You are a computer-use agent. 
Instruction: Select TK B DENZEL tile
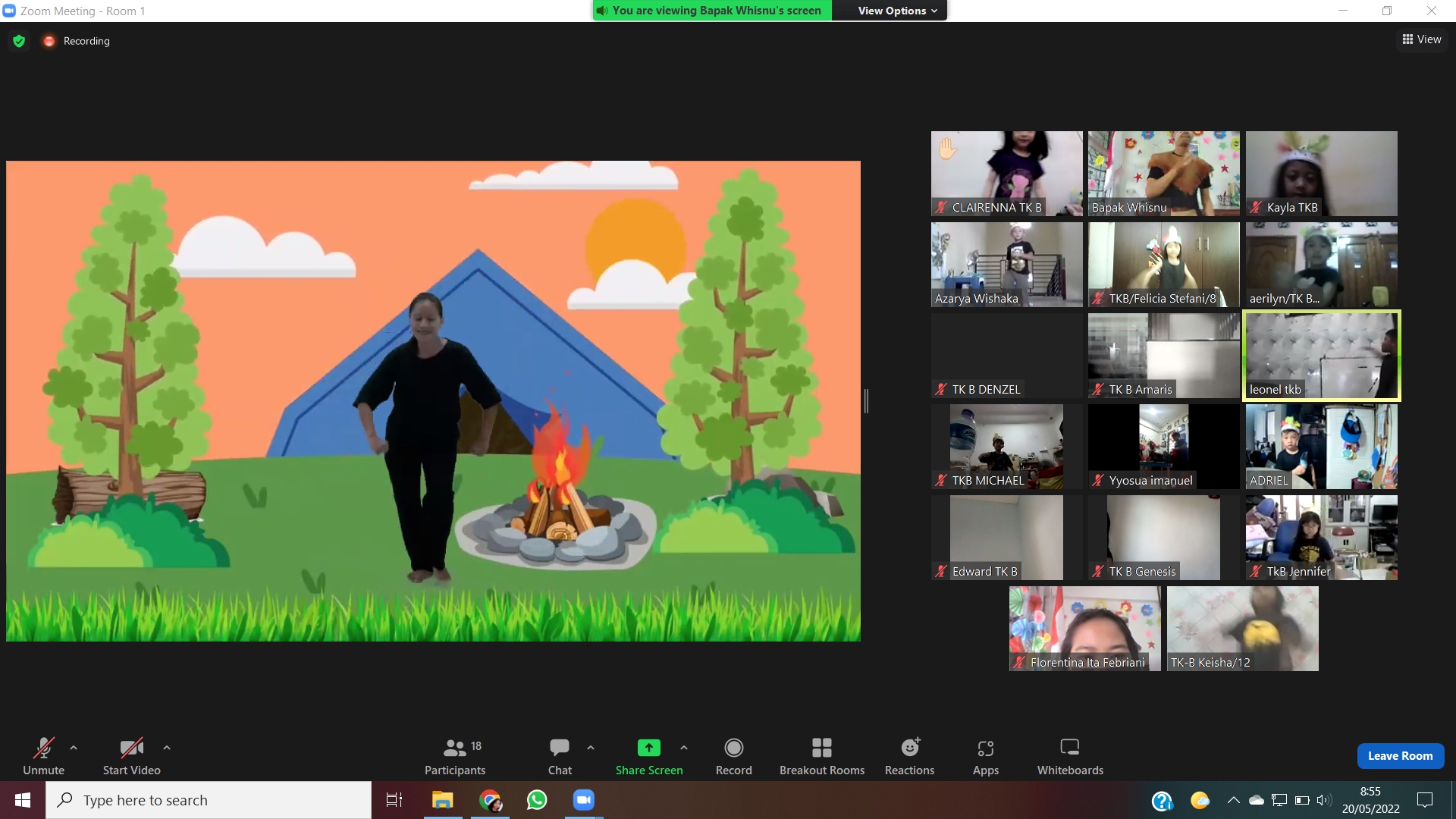[1006, 356]
